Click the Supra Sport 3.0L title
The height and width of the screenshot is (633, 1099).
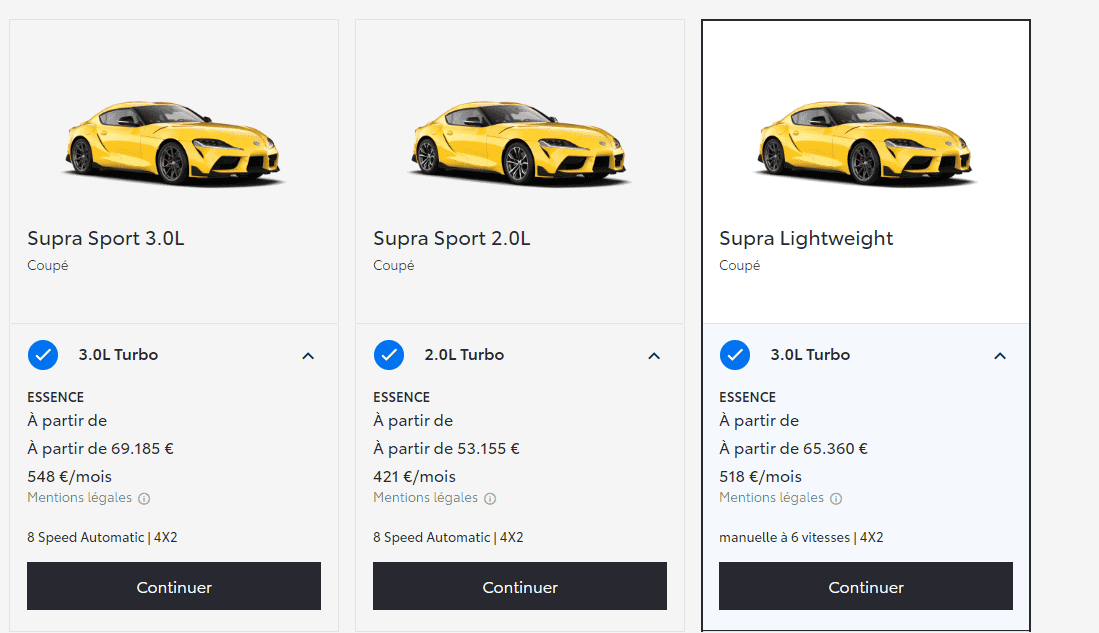tap(106, 238)
